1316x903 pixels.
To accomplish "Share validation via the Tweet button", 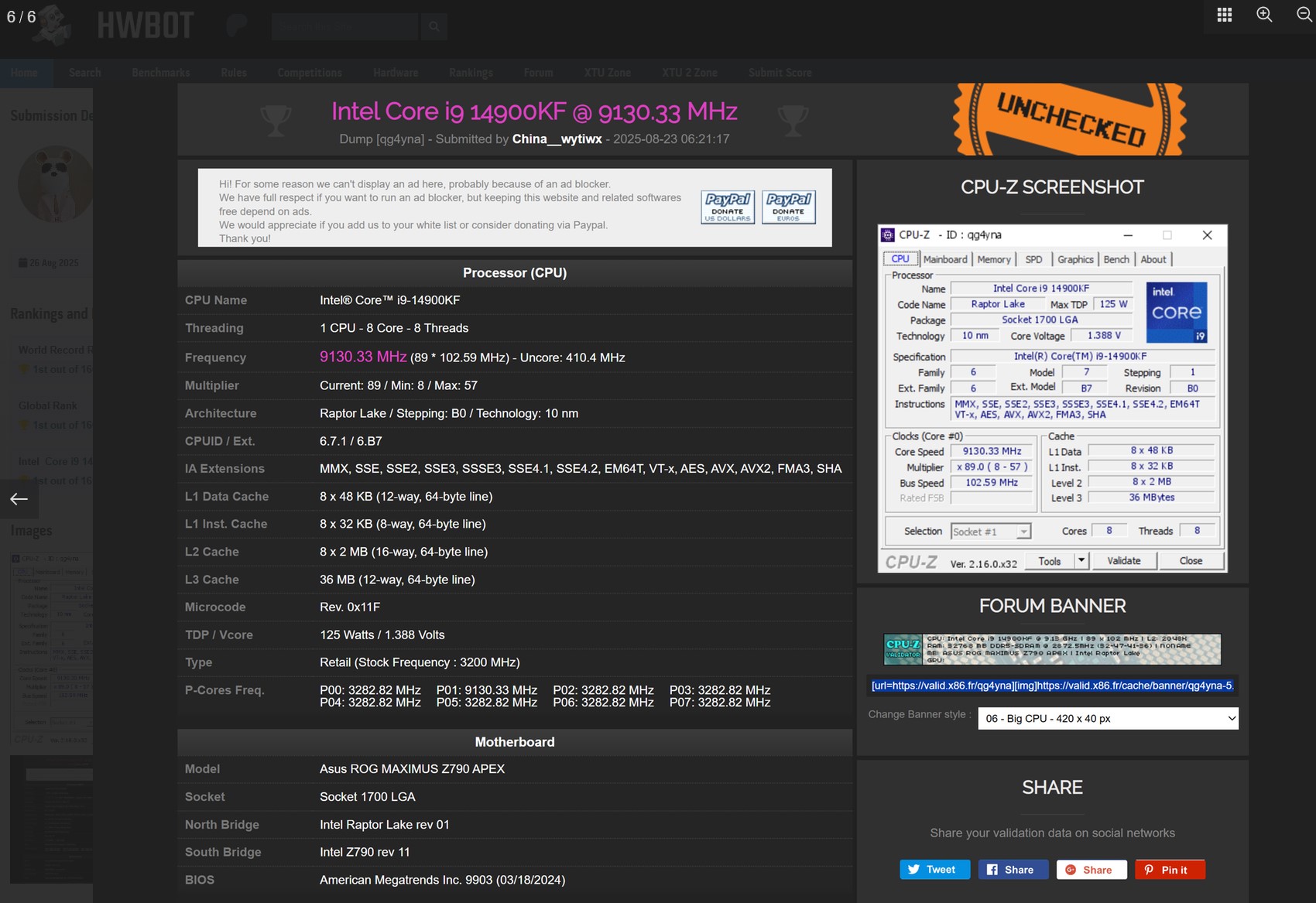I will pyautogui.click(x=934, y=870).
